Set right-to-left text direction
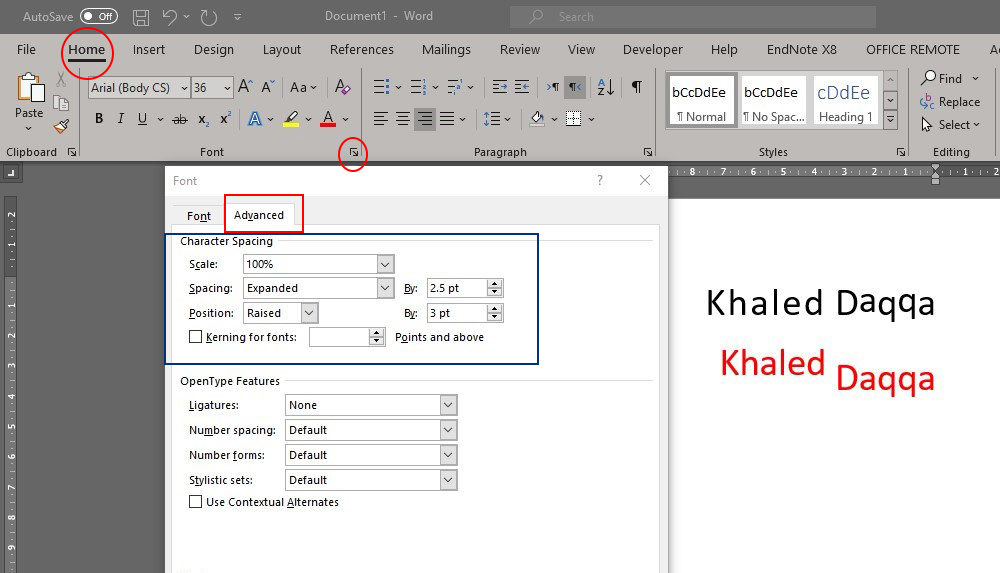The height and width of the screenshot is (573, 1000). click(x=575, y=87)
